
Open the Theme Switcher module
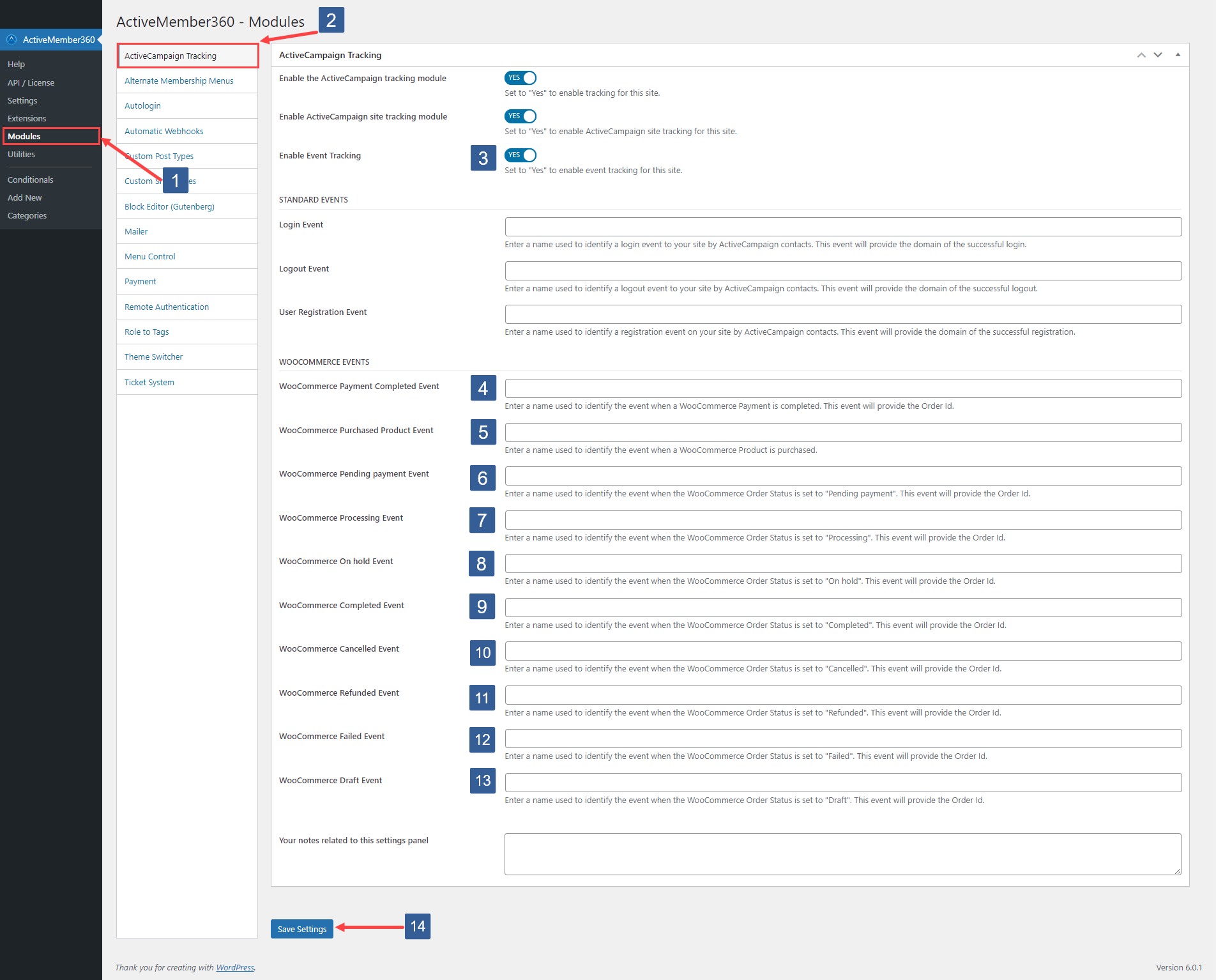pos(153,356)
